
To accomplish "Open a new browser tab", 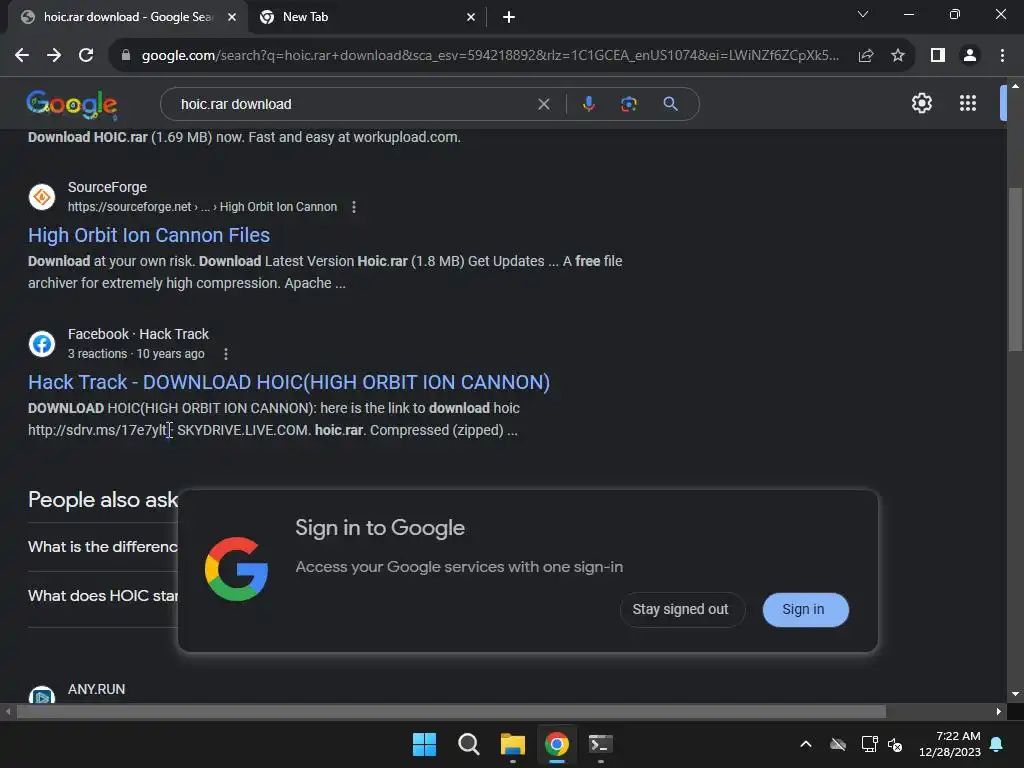I will tap(509, 18).
